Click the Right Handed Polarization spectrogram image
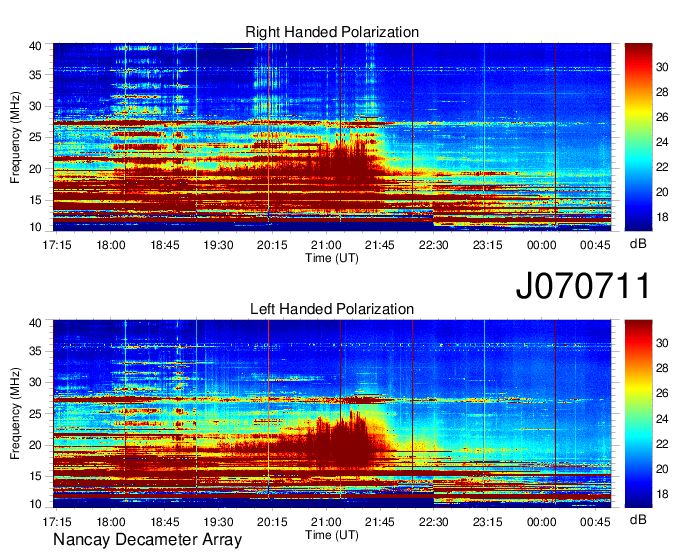Image resolution: width=680 pixels, height=552 pixels. [x=332, y=137]
